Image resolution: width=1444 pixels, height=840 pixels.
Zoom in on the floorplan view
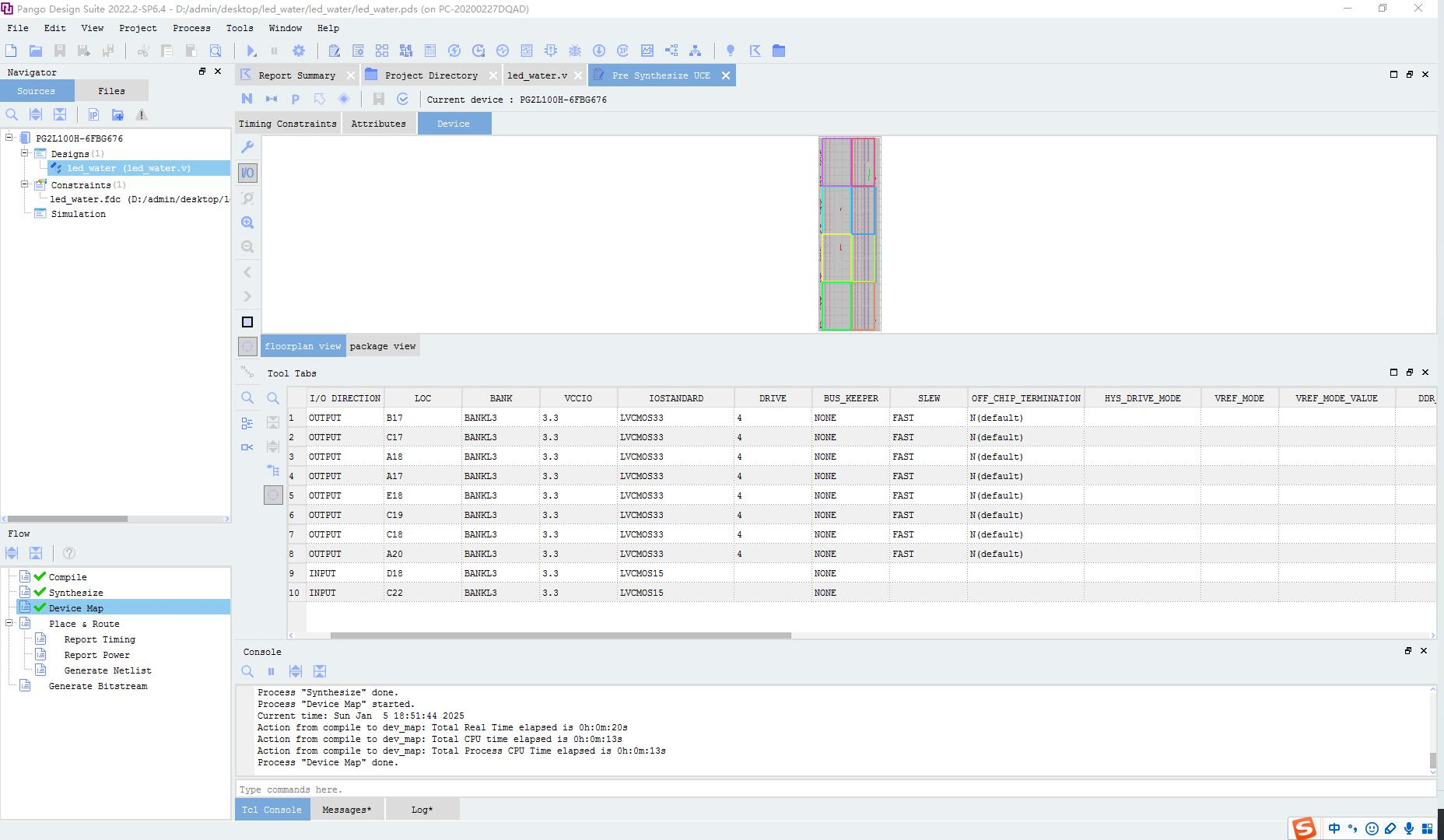[247, 222]
